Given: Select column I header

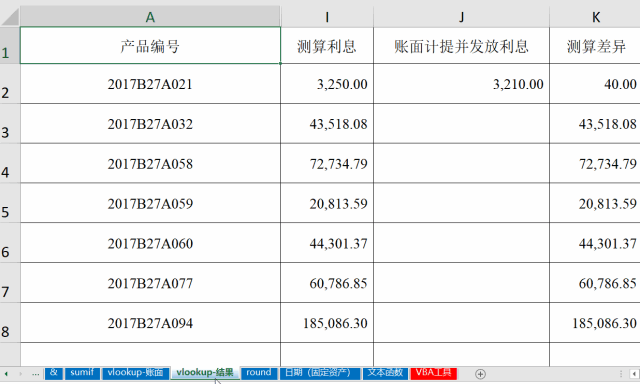Looking at the screenshot, I should pos(327,17).
